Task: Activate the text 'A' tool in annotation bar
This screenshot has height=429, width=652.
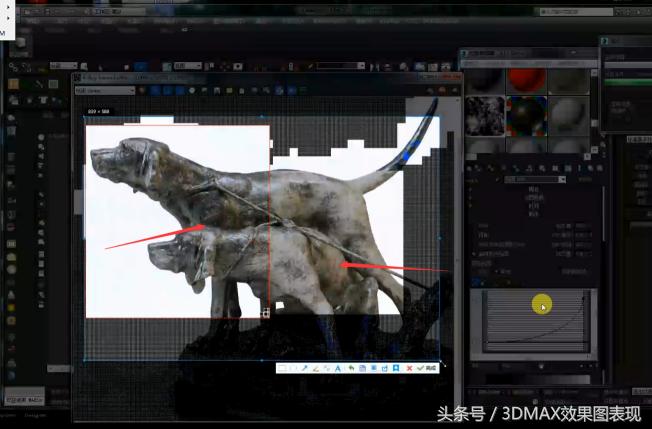Action: pos(338,368)
